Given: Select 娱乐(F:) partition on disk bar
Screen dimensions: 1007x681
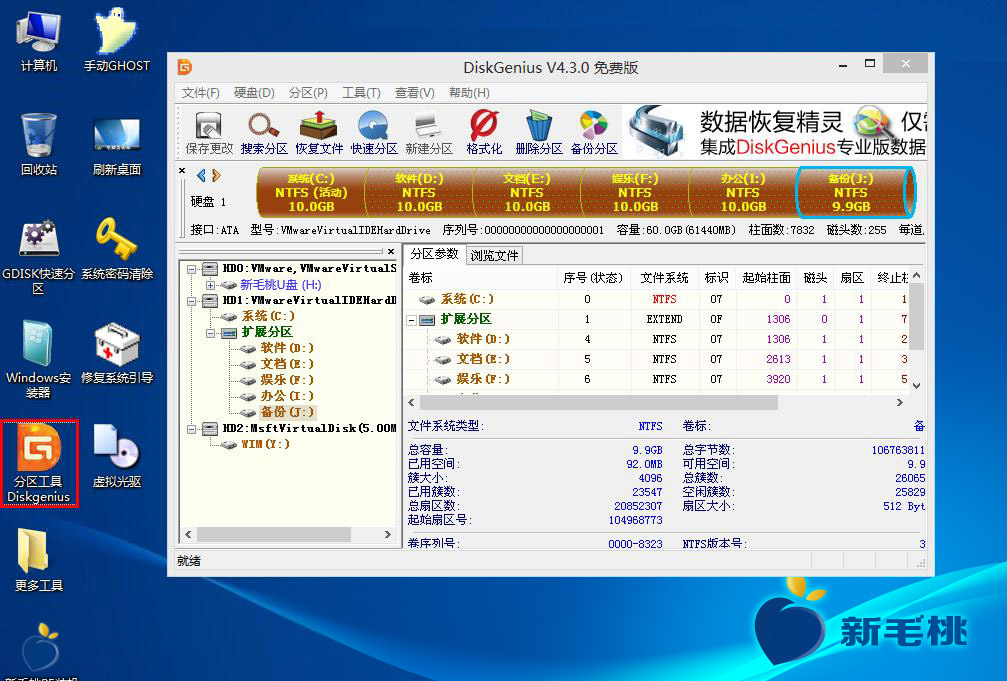Looking at the screenshot, I should click(x=635, y=192).
